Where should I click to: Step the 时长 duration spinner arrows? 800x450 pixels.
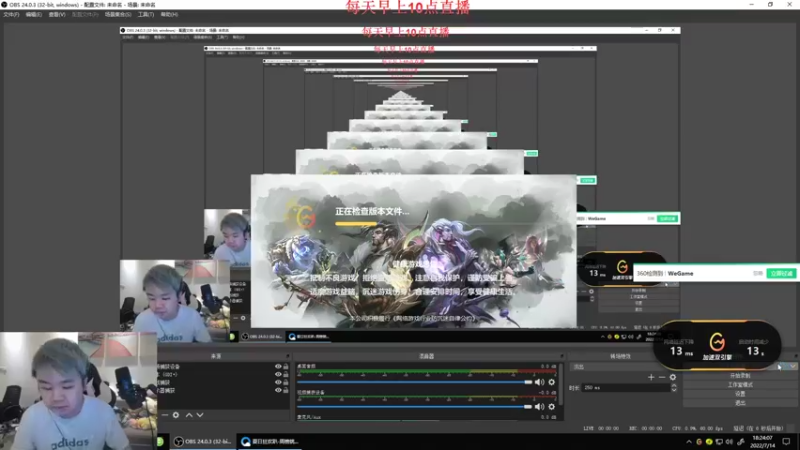[x=674, y=388]
